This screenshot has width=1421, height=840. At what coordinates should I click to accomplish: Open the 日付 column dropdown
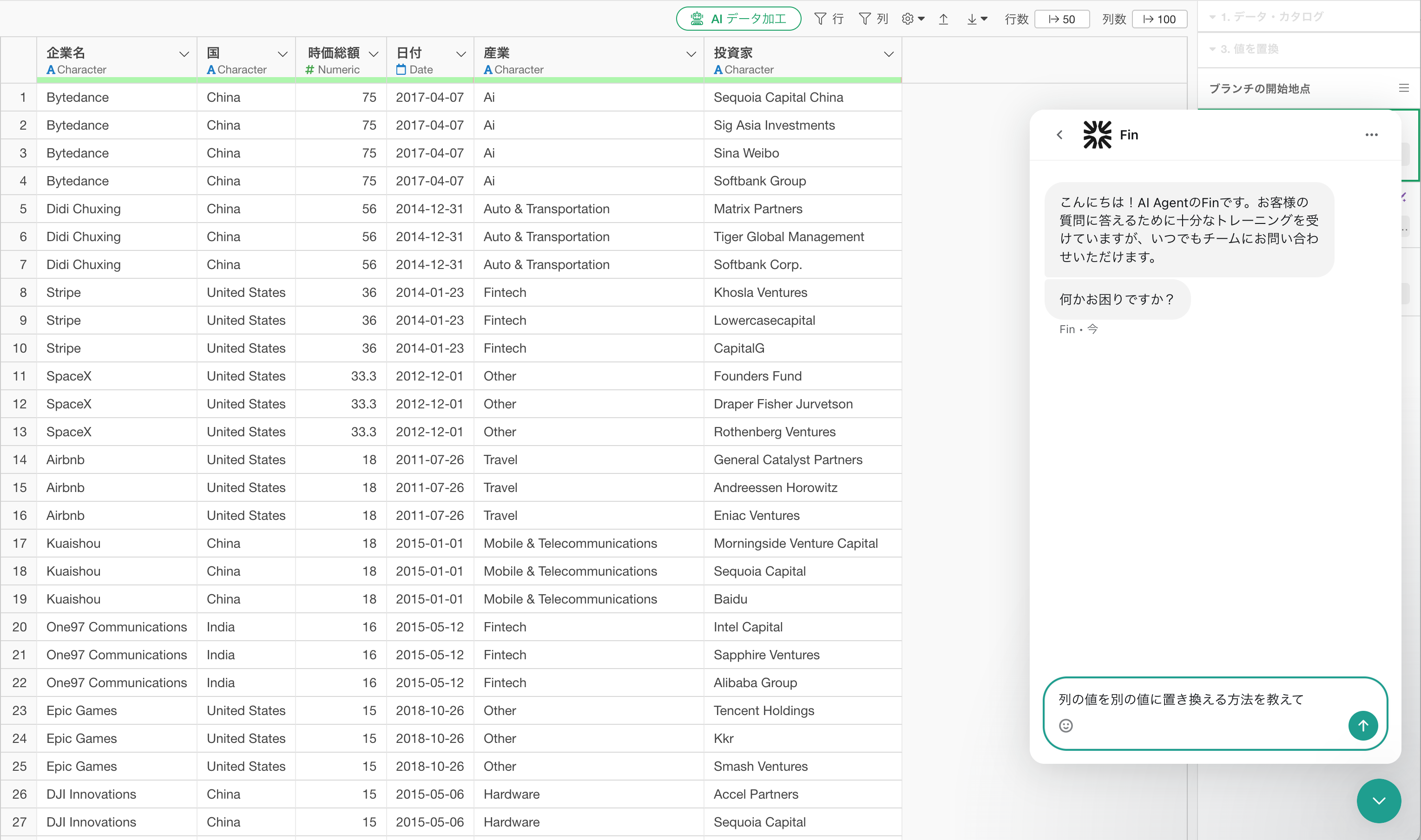point(461,54)
